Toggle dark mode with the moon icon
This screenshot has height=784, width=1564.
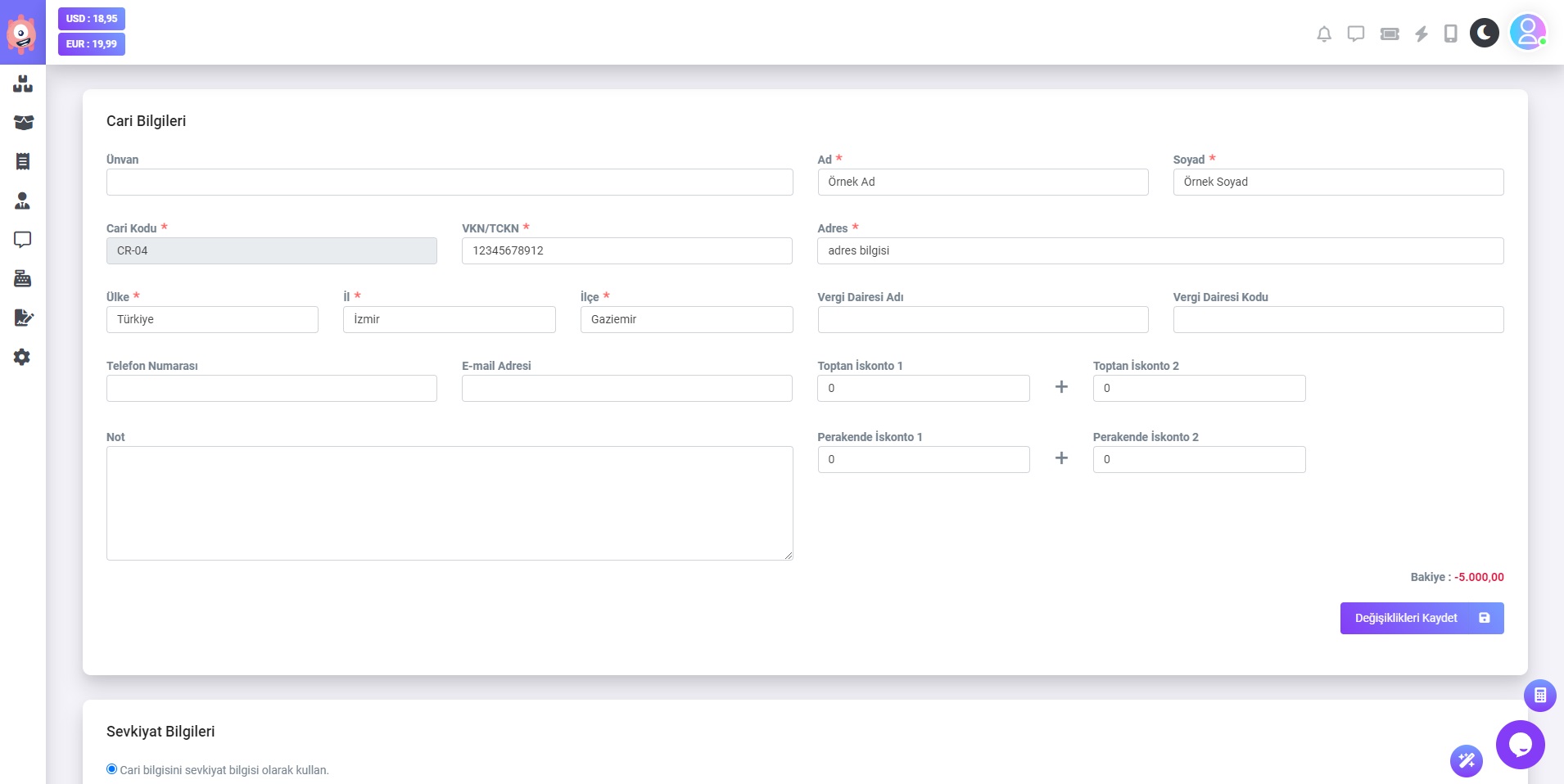click(x=1484, y=33)
